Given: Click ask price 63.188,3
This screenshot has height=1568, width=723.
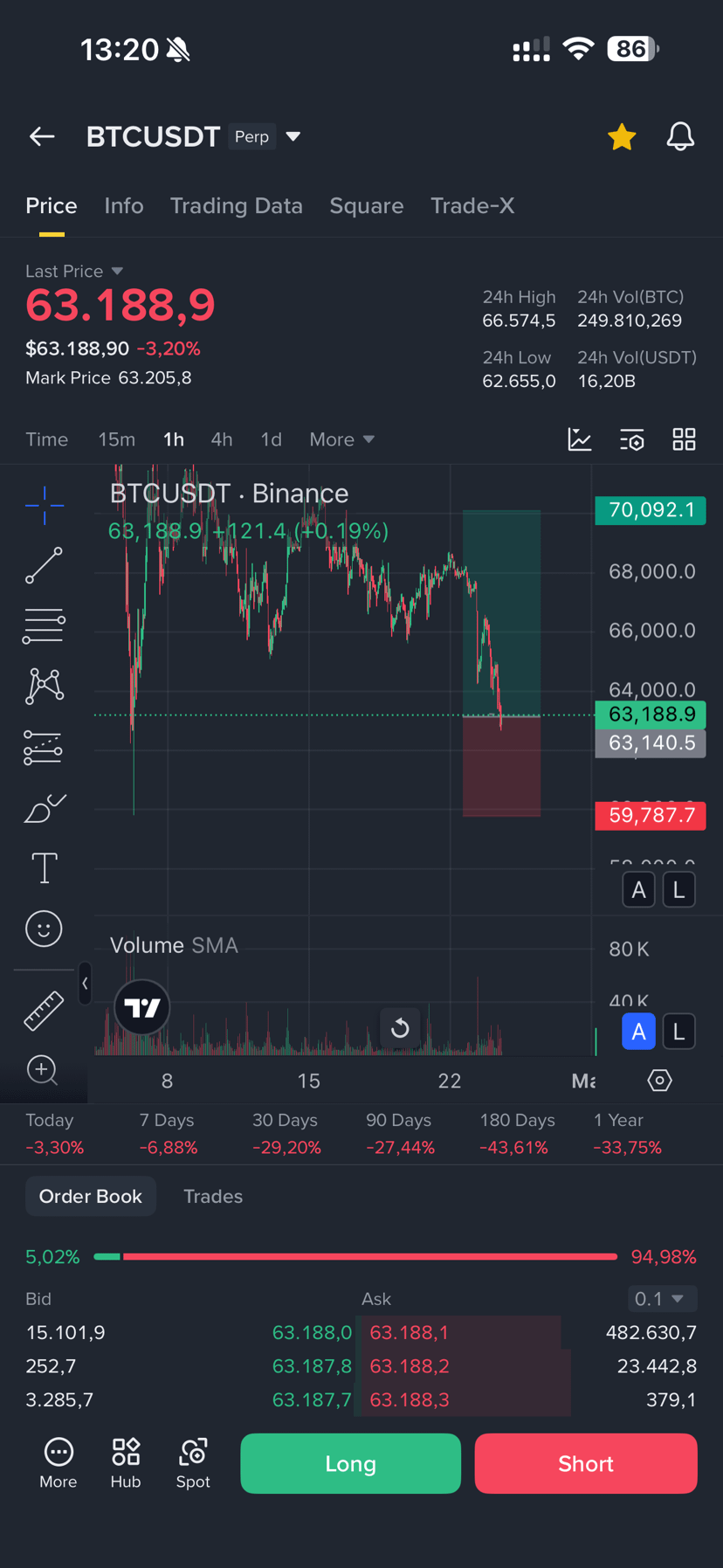Looking at the screenshot, I should coord(409,1399).
